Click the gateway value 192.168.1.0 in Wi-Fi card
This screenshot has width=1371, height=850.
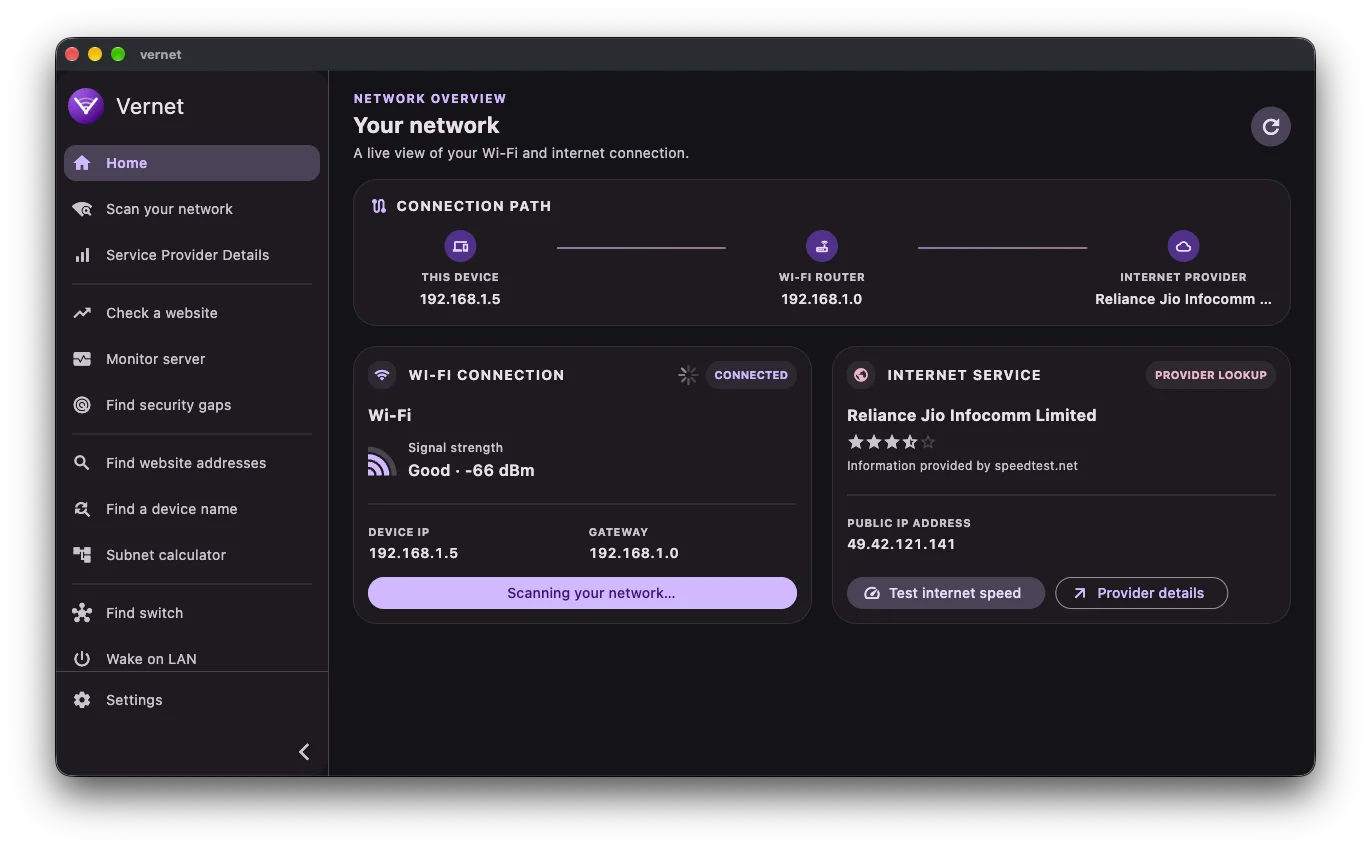point(634,553)
